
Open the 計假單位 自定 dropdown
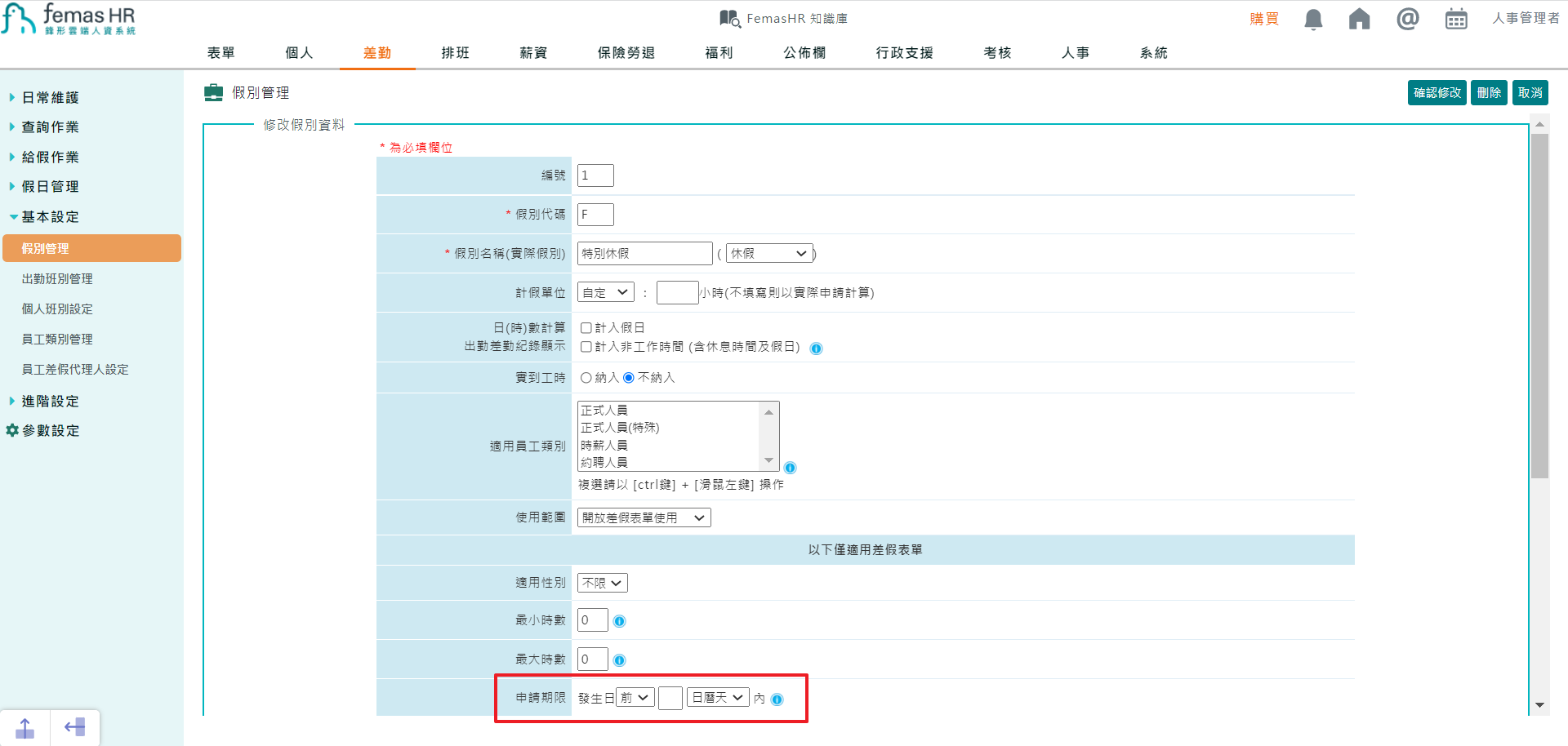(x=605, y=291)
